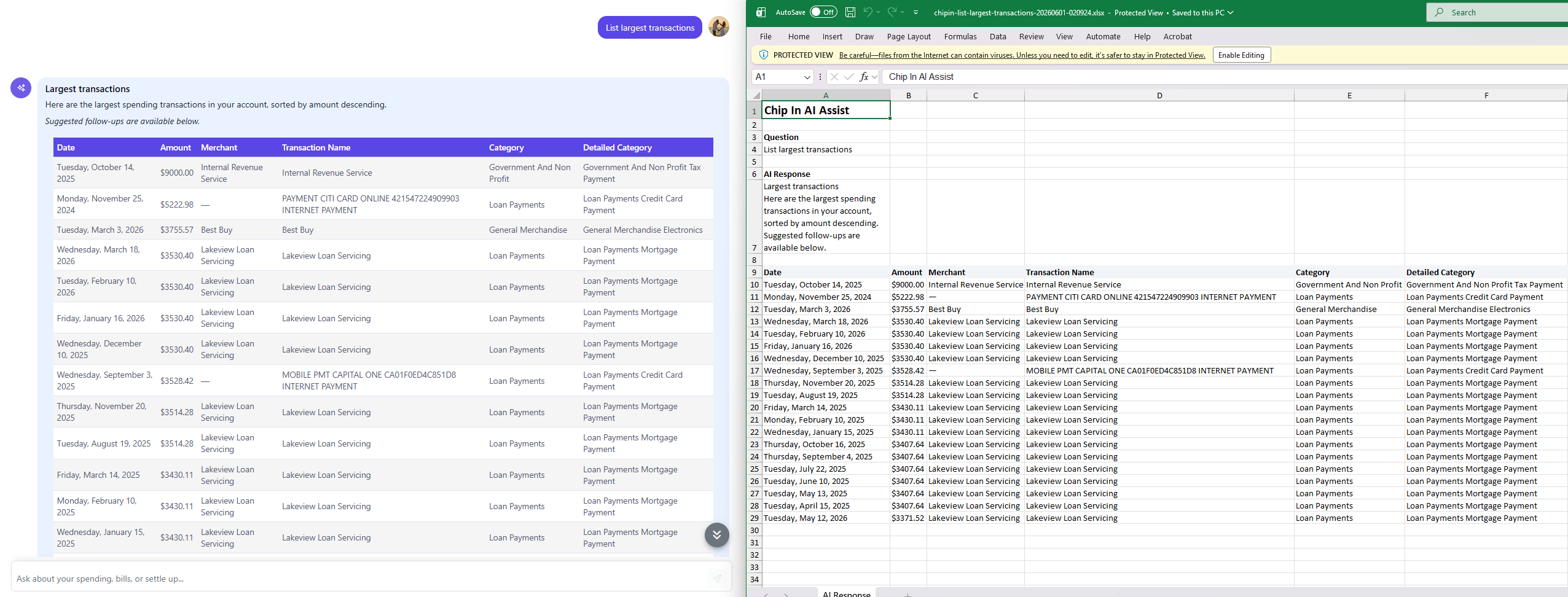Click the user avatar in chat
The image size is (1568, 597).
click(x=718, y=26)
